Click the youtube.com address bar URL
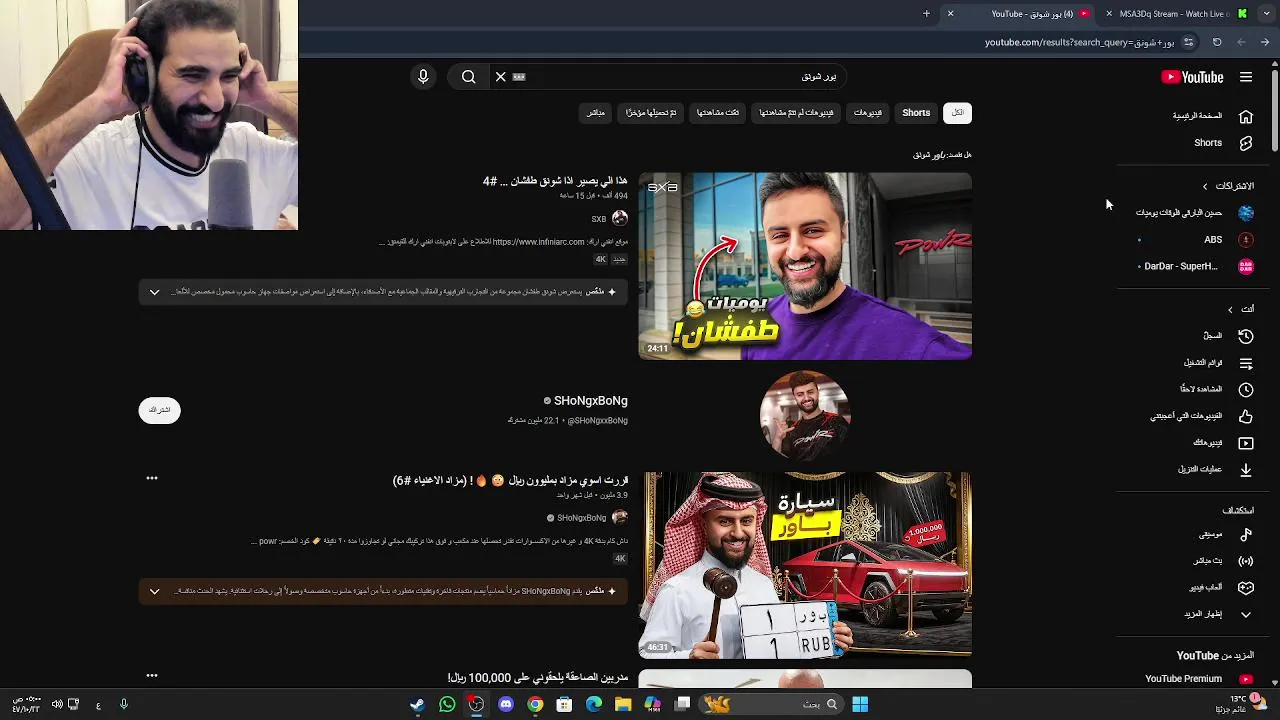Image resolution: width=1280 pixels, height=720 pixels. [x=1079, y=42]
